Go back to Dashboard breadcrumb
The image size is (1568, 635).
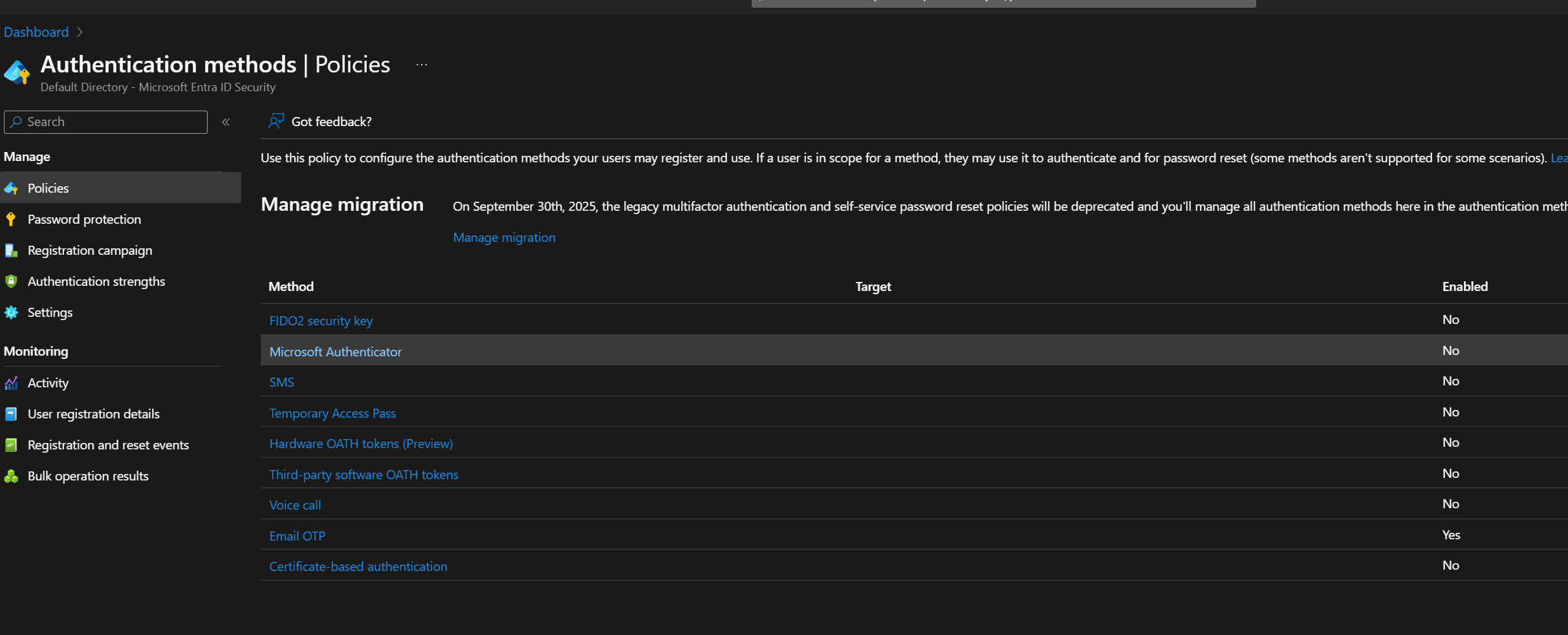point(36,32)
